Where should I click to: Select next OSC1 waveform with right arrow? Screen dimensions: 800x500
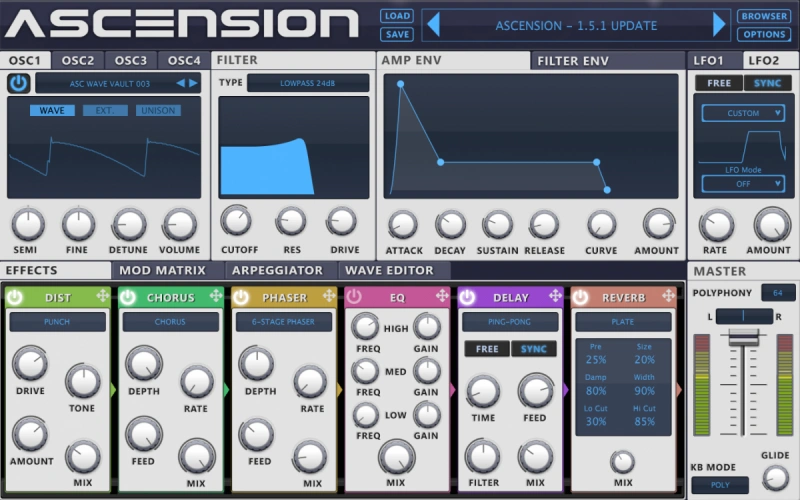[193, 83]
